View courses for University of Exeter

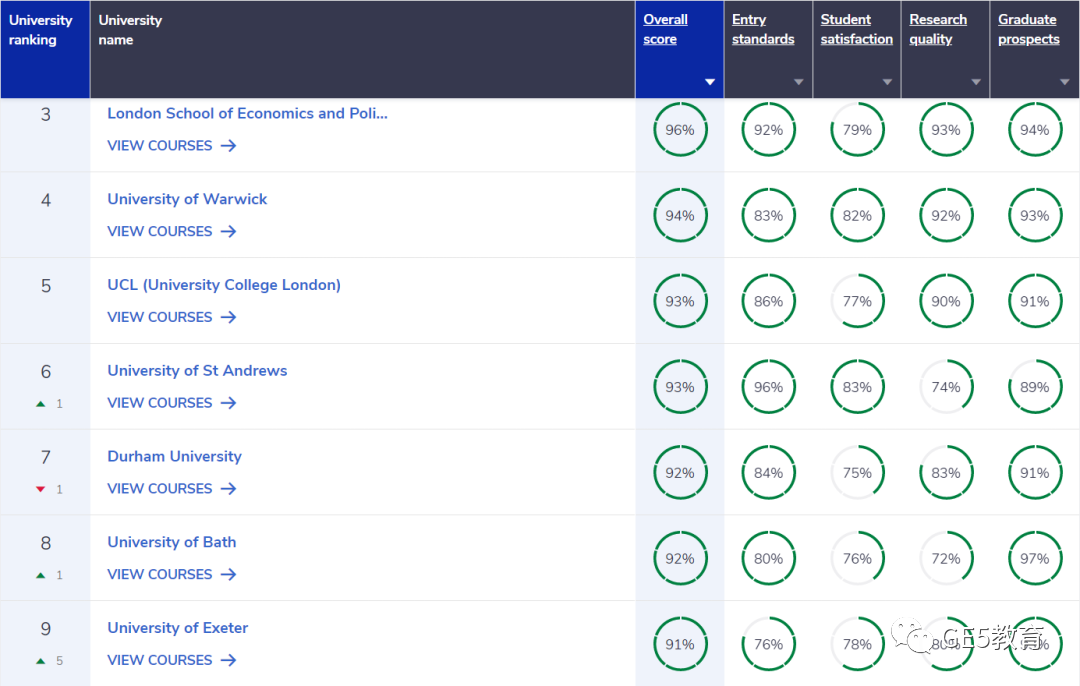tap(172, 660)
